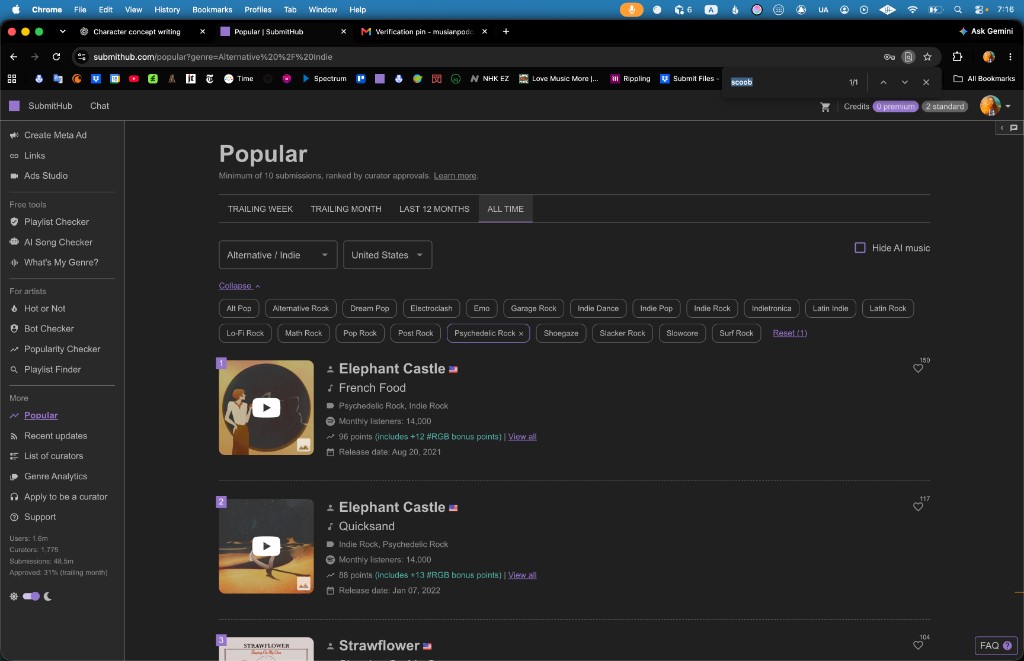1024x661 pixels.
Task: Open Bot Checker page
Action: [48, 329]
